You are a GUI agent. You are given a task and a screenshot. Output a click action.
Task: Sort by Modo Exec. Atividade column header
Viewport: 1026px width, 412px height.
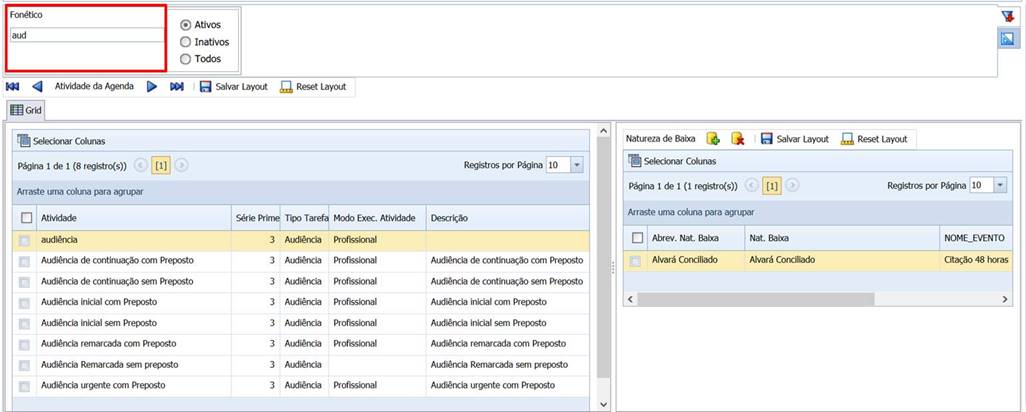[377, 218]
